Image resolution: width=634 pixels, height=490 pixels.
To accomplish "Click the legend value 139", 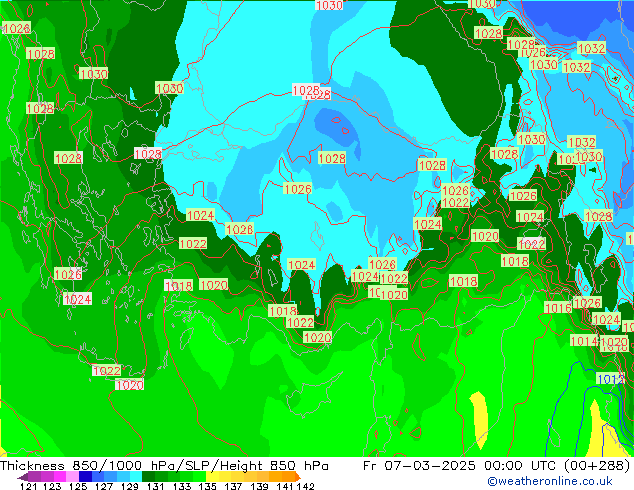I will pyautogui.click(x=259, y=486).
